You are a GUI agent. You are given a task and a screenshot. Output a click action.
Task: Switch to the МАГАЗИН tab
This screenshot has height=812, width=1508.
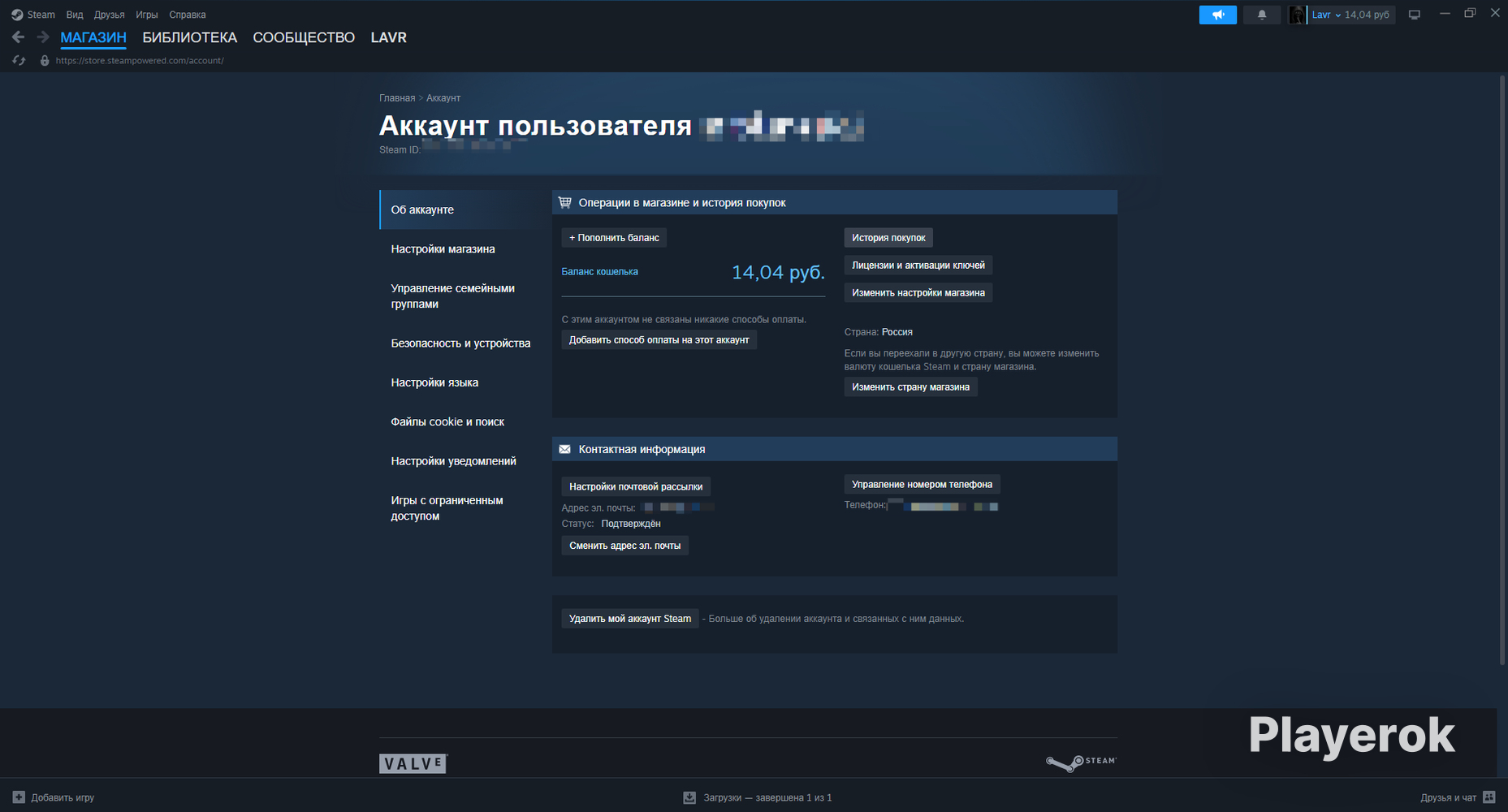(x=93, y=37)
